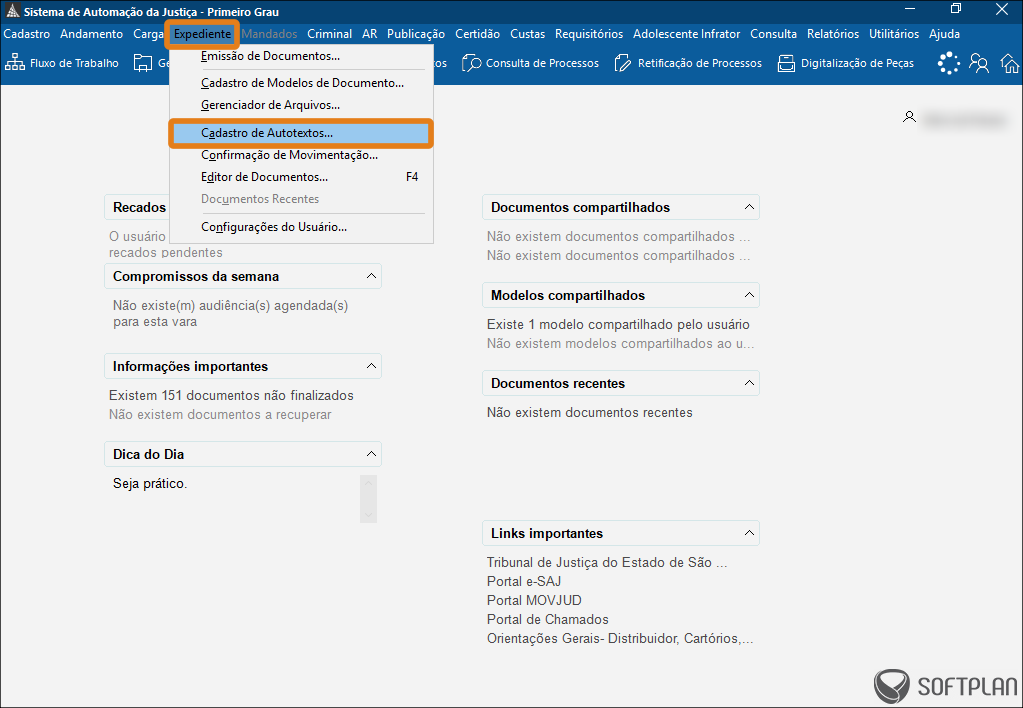Open the Publicação menu
This screenshot has width=1023, height=708.
tap(416, 34)
